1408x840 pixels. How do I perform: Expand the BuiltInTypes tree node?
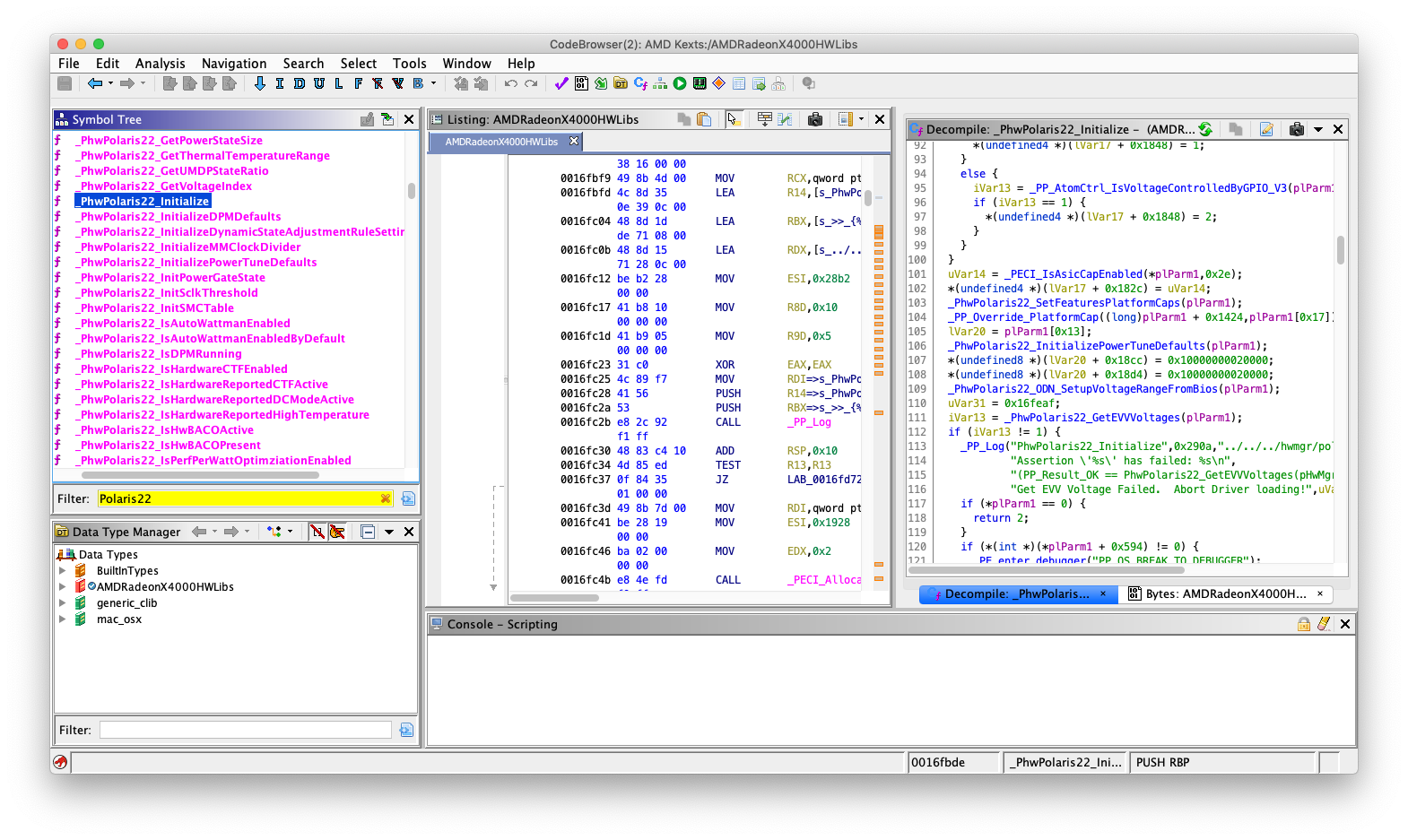click(62, 571)
